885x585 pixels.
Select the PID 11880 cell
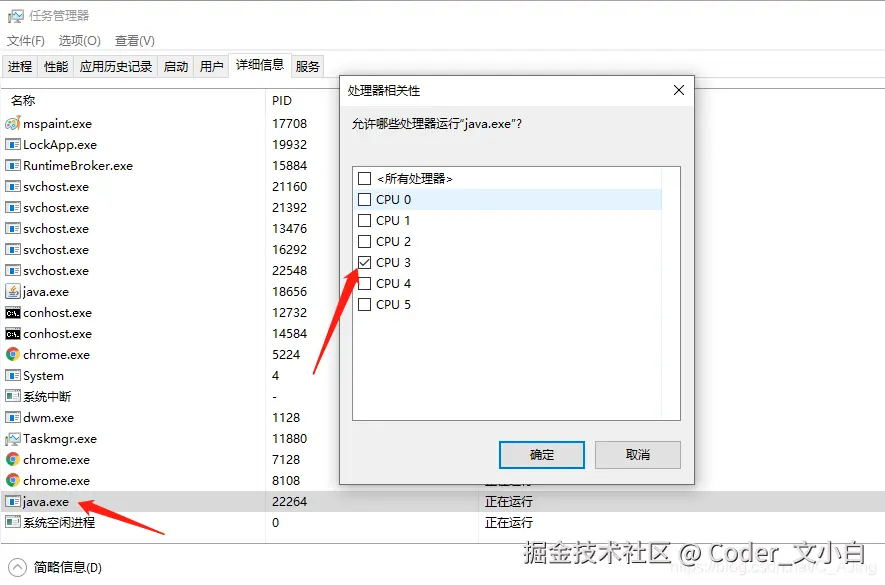click(290, 439)
